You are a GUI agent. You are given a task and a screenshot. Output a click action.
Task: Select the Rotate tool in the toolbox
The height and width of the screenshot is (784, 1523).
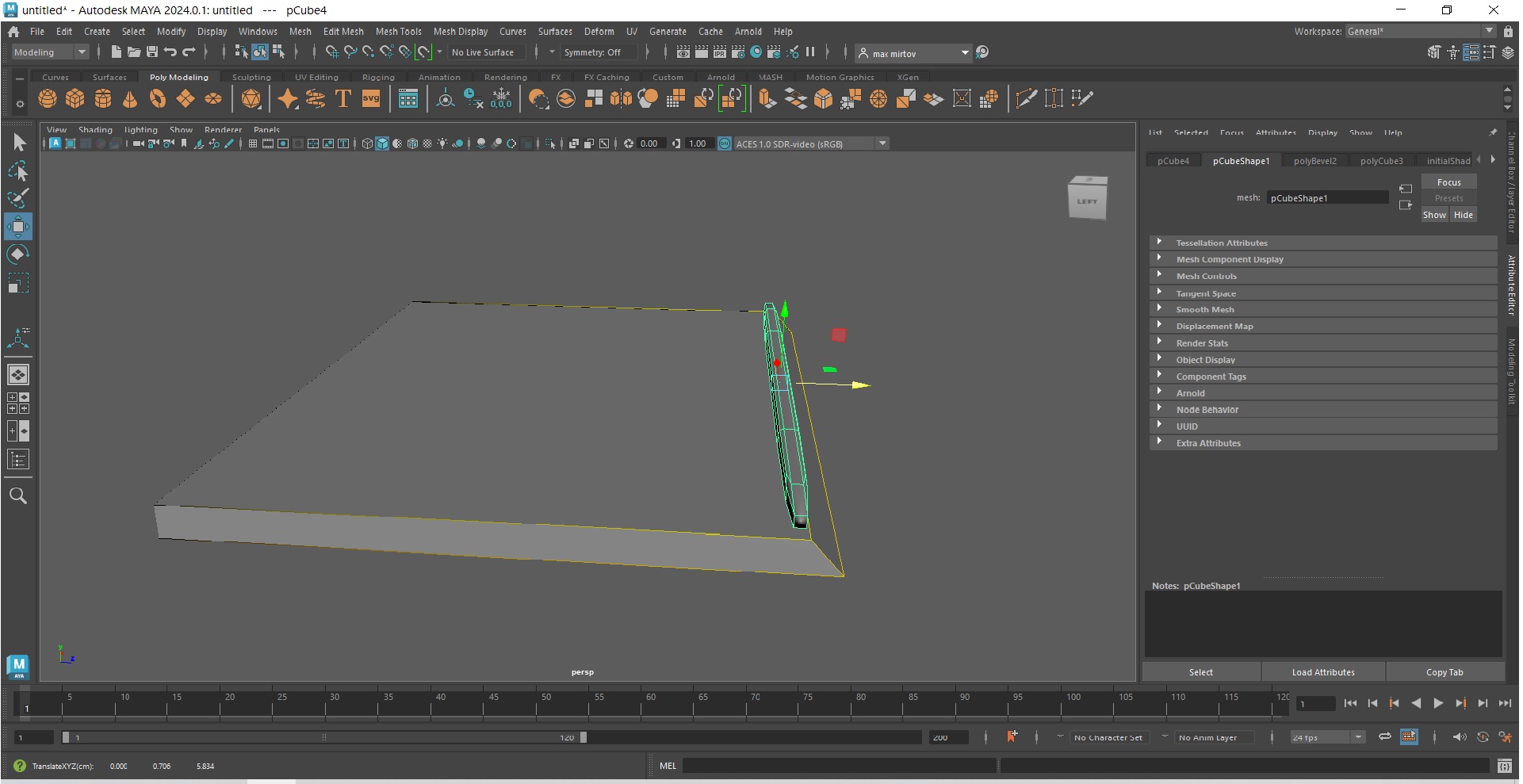(x=17, y=254)
